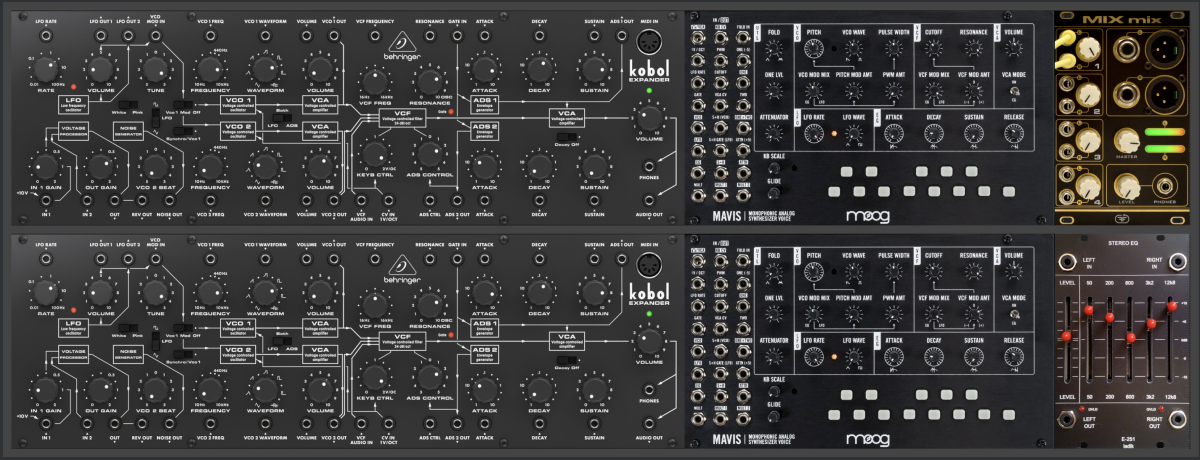This screenshot has width=1200, height=460.
Task: Click the MULT jack on upper Mavis patchbay
Action: pyautogui.click(x=698, y=194)
